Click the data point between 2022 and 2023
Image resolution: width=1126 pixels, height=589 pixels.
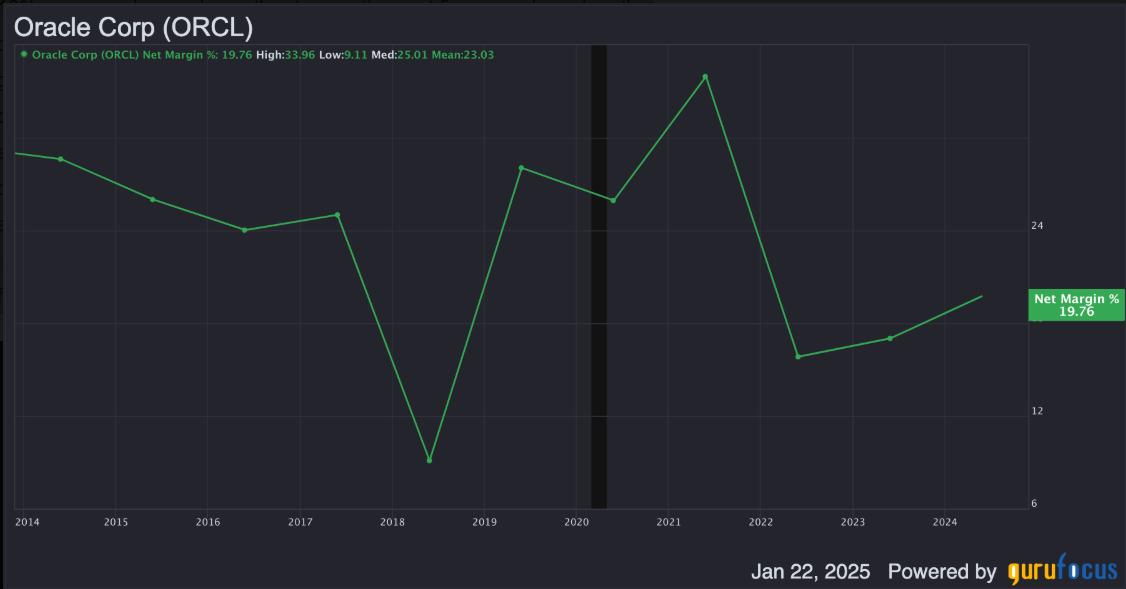coord(798,356)
